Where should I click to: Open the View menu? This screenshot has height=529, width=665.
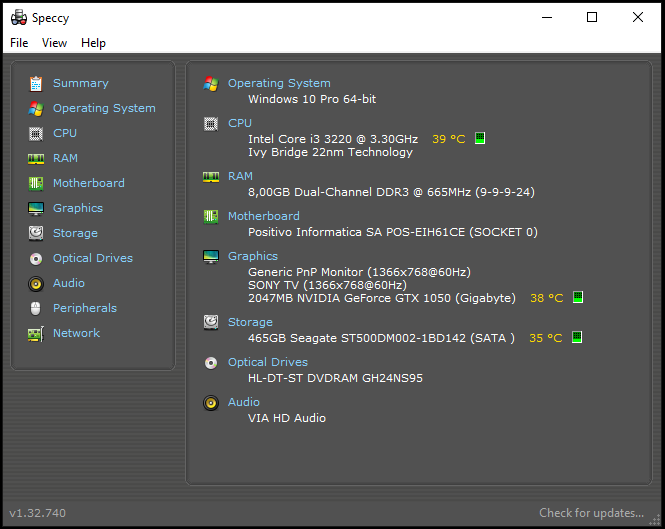54,43
